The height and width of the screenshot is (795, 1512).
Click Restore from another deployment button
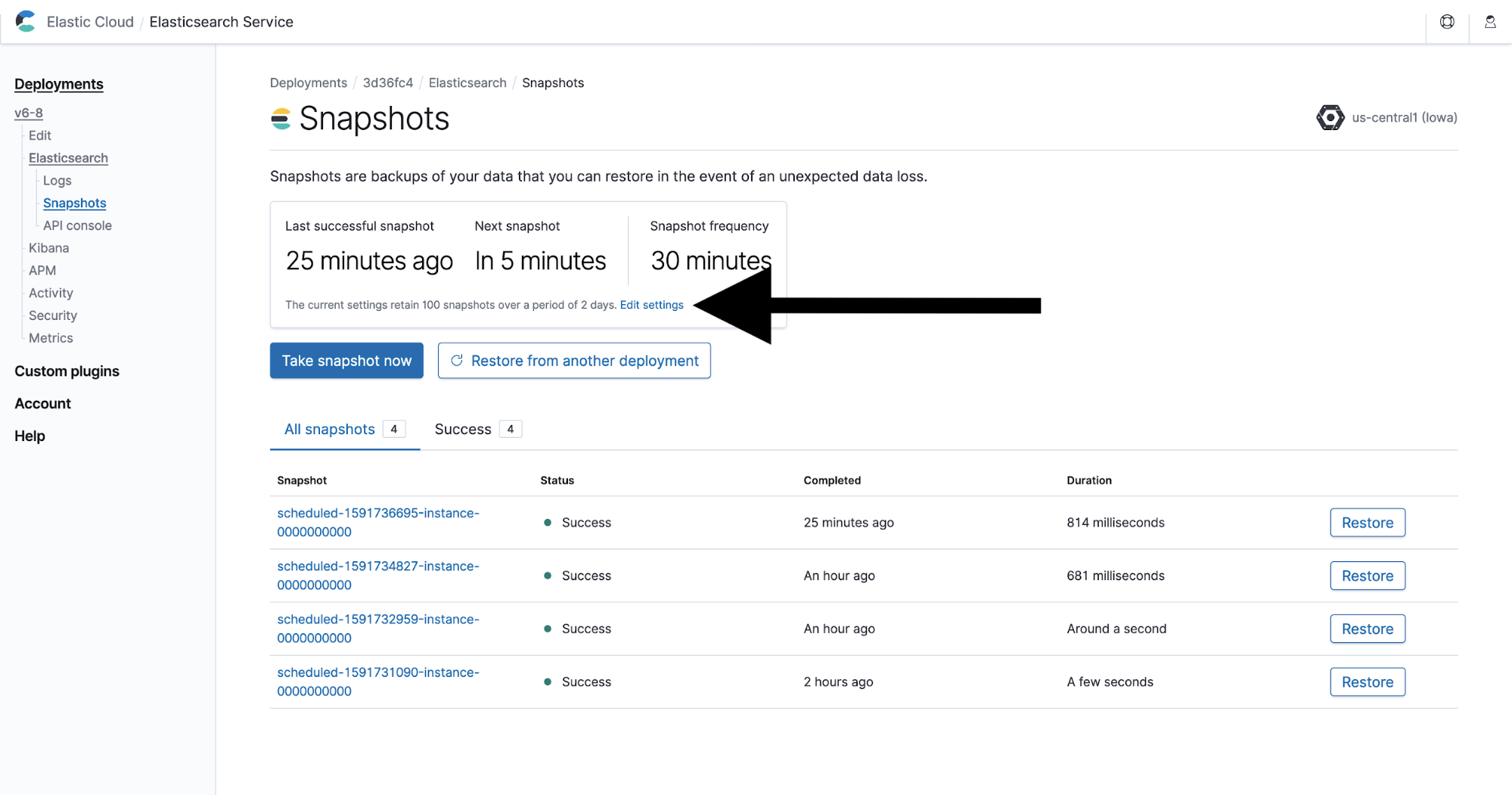point(574,361)
